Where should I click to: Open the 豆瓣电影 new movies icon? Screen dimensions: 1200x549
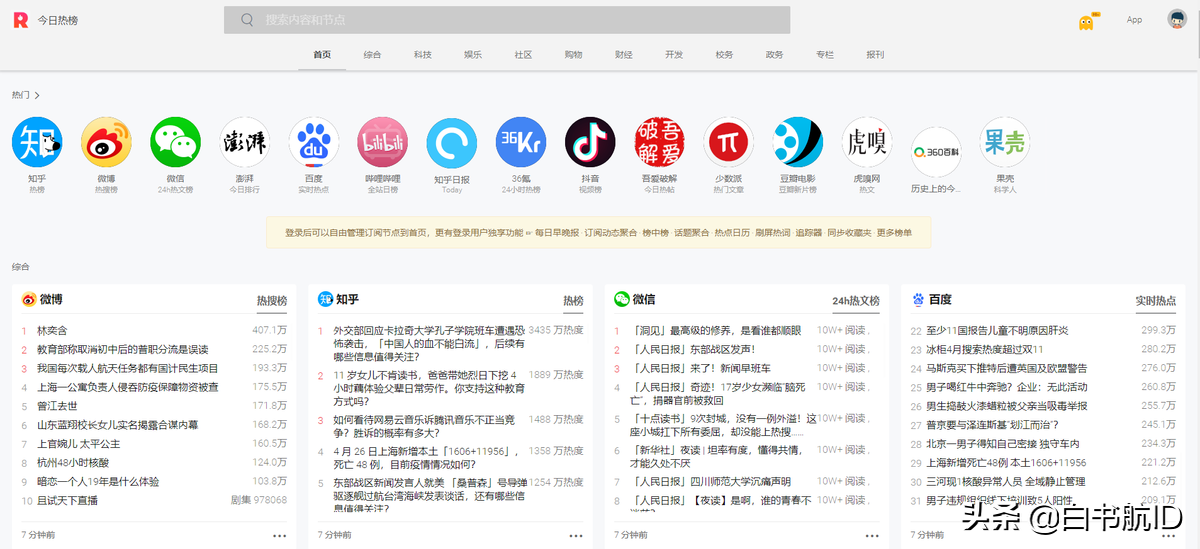[797, 141]
